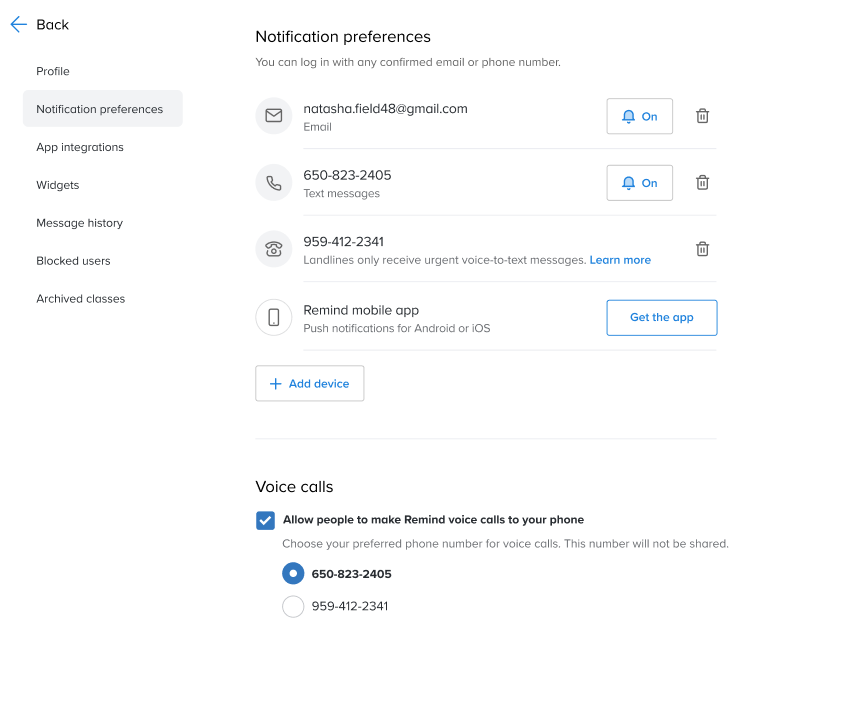Delete the 650-823-2405 text message device
The image size is (844, 705).
[702, 182]
